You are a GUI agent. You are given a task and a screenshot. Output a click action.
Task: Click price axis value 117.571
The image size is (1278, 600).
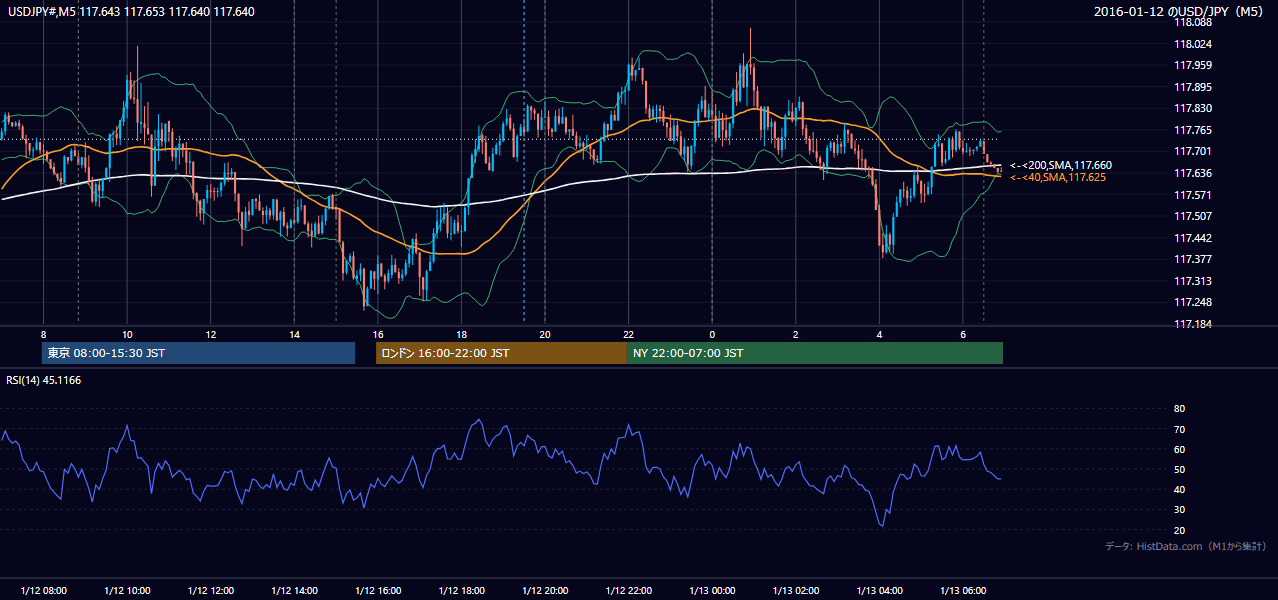[1192, 195]
